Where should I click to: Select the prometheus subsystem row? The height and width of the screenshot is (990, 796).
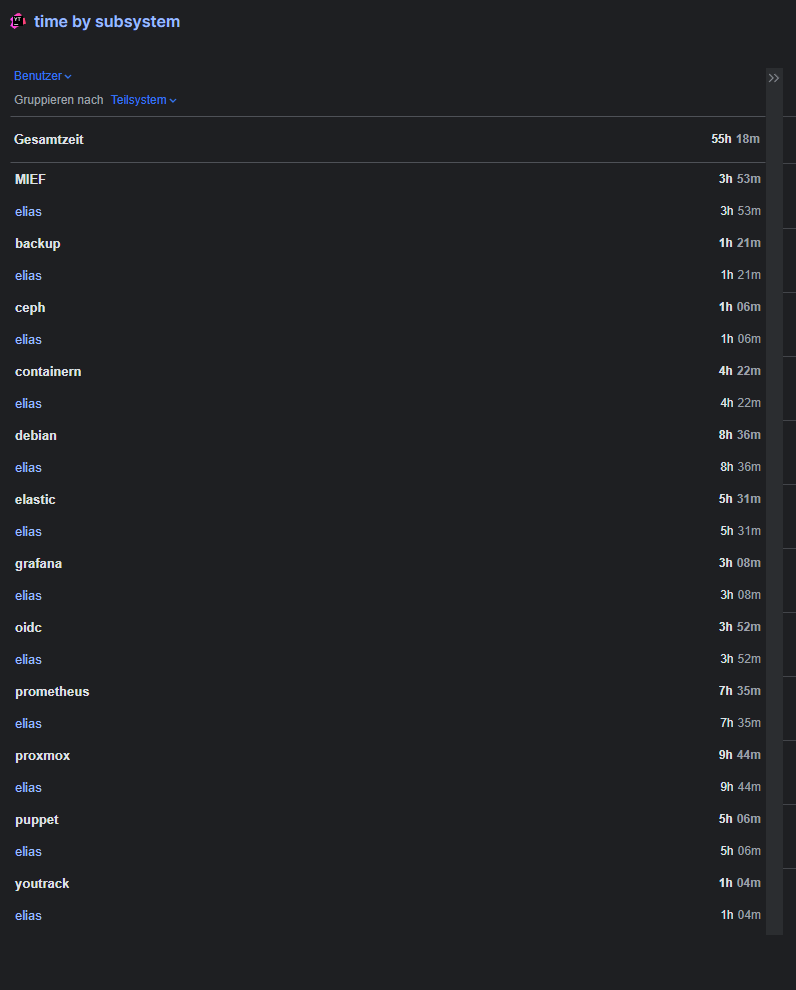52,692
